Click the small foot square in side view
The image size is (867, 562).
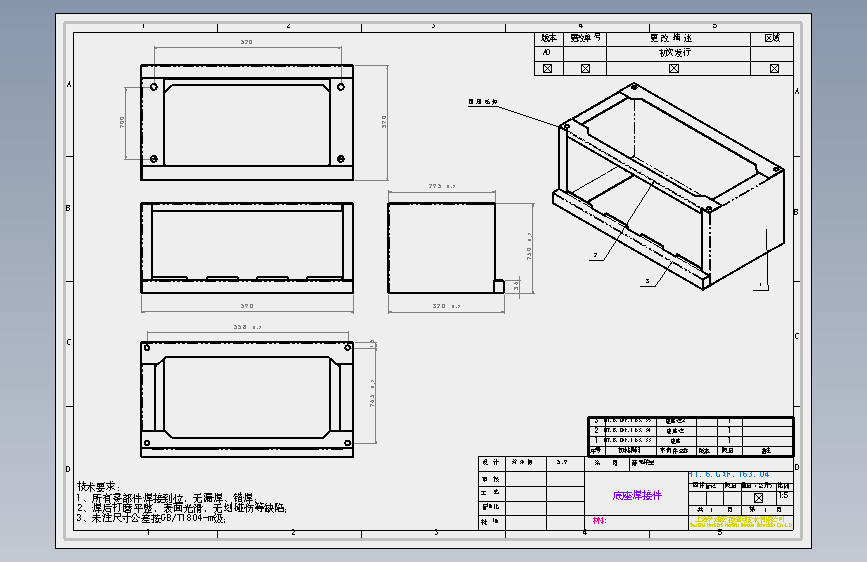click(499, 286)
